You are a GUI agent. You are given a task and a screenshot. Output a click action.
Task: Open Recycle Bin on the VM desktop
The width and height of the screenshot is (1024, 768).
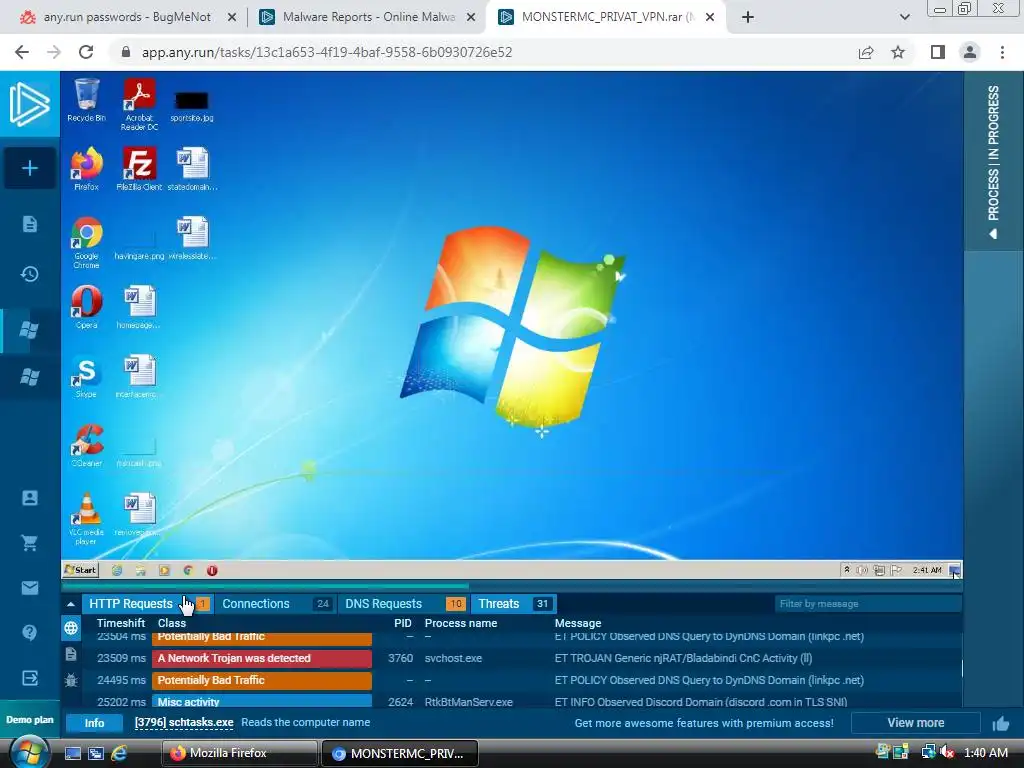(x=86, y=100)
